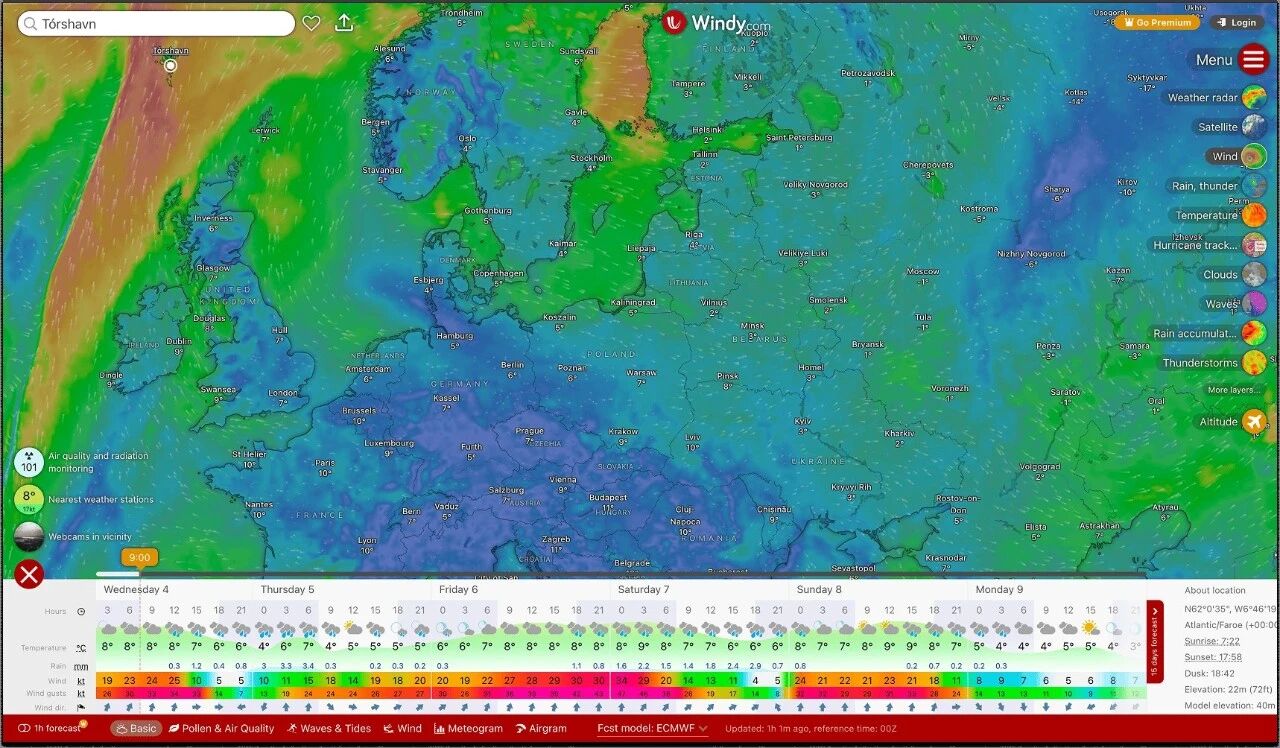The width and height of the screenshot is (1280, 748).
Task: Switch to the Wind forecast tab
Action: [403, 728]
